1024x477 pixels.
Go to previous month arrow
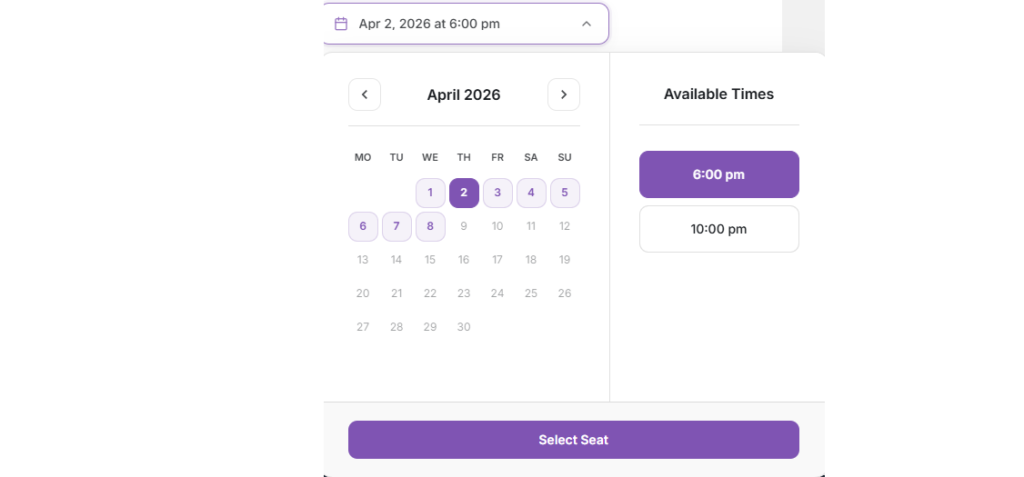tap(364, 95)
